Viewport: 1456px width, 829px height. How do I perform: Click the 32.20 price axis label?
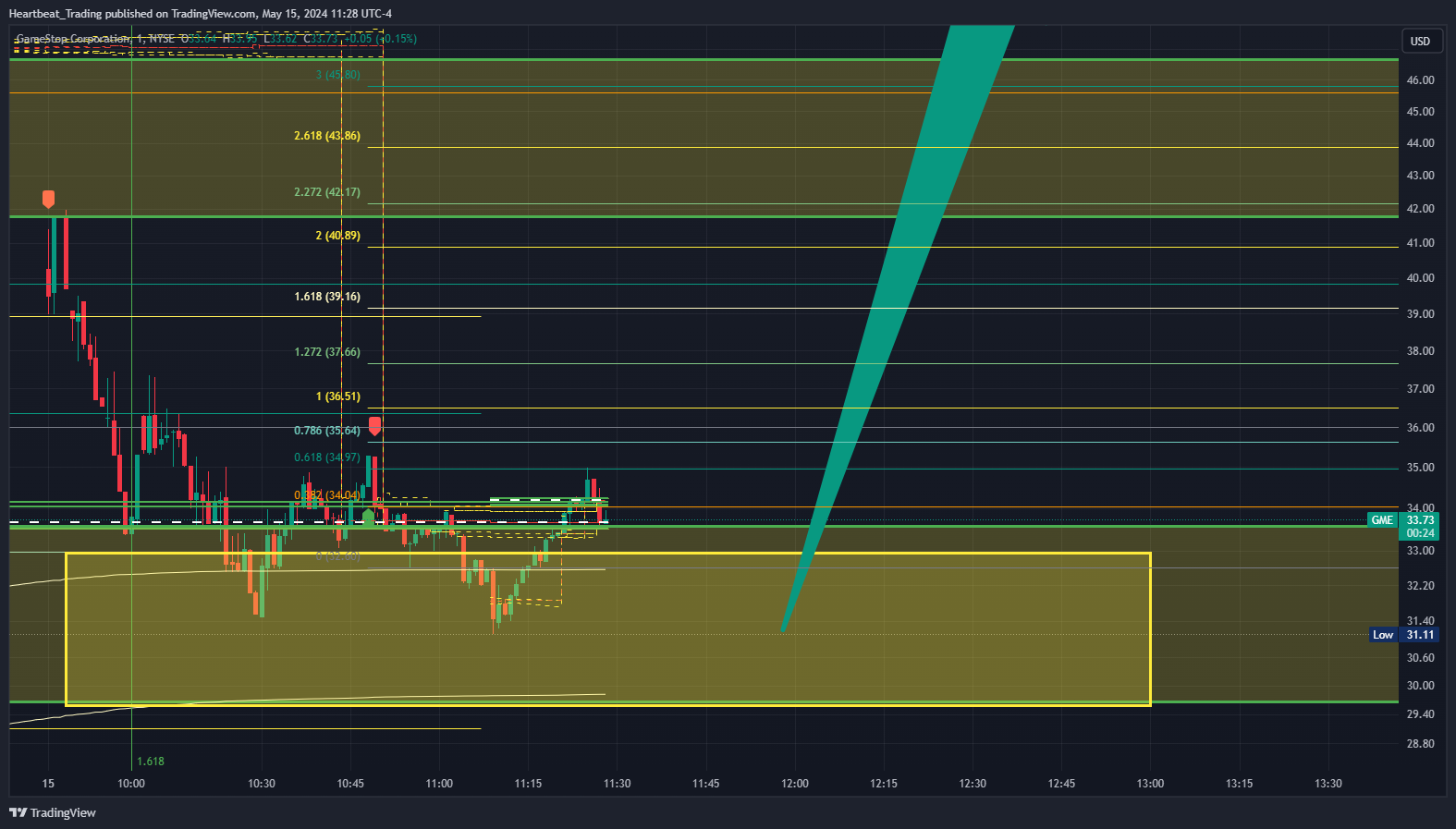1420,586
